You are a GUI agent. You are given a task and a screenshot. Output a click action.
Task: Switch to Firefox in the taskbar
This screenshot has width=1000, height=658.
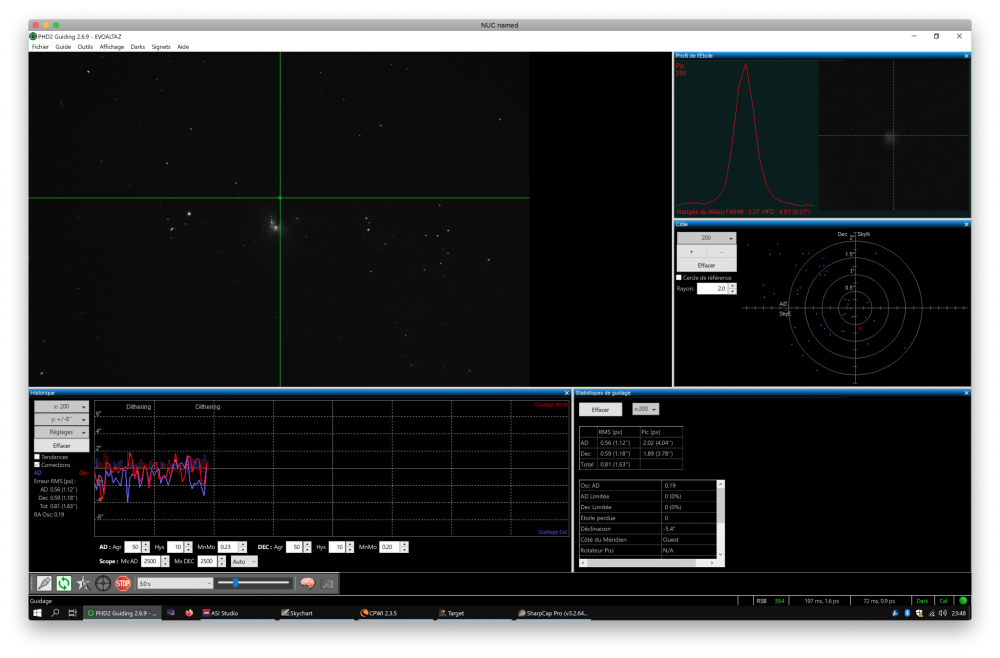(x=189, y=613)
